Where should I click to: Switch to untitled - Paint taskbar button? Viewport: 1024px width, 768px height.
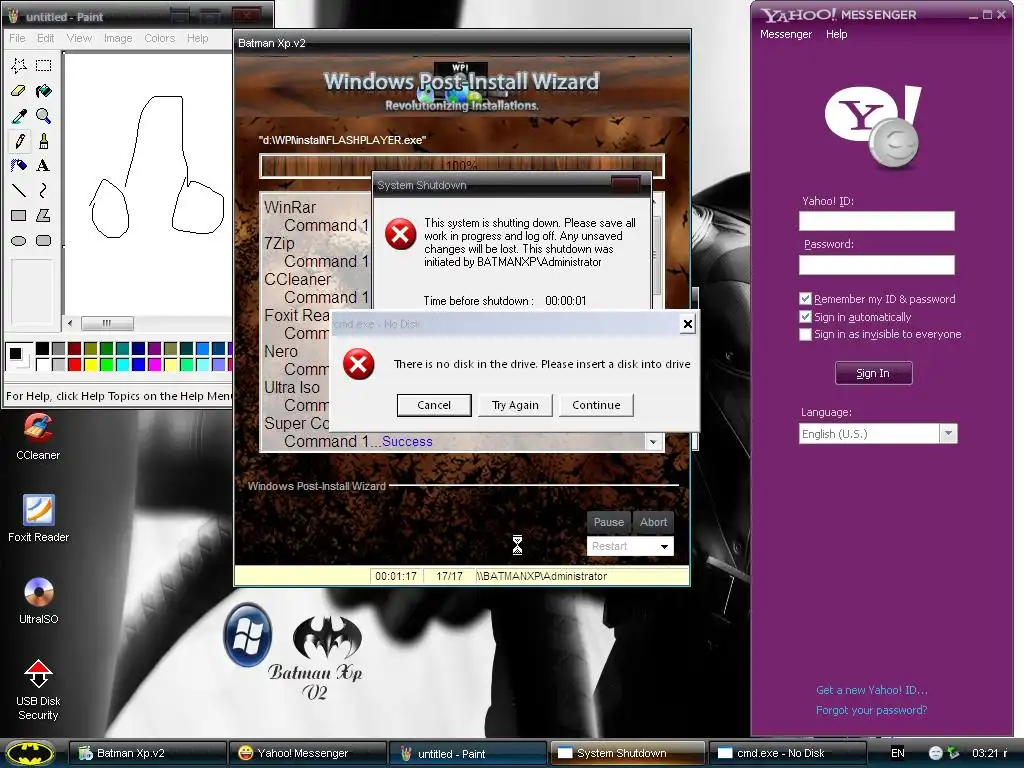(x=468, y=753)
